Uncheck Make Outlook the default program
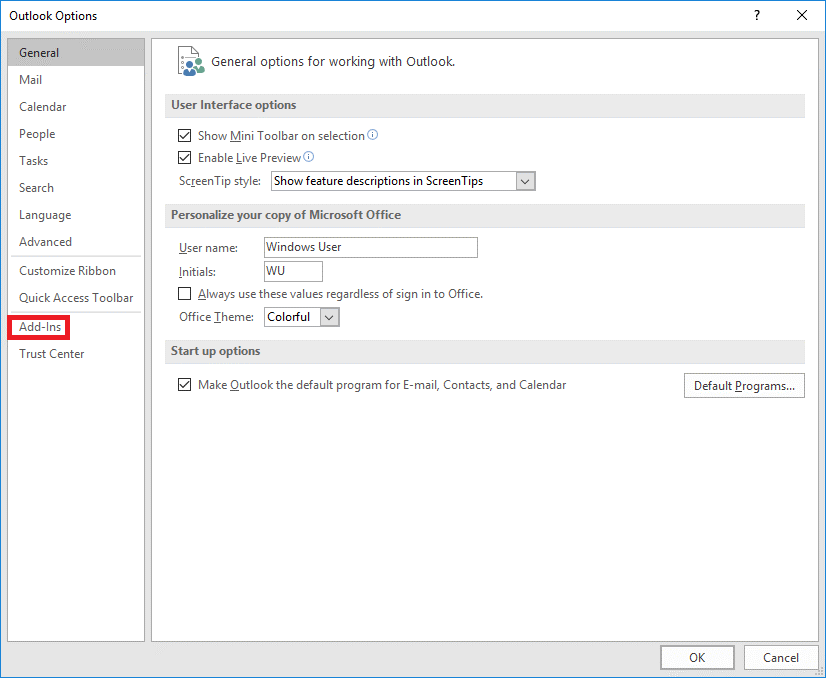The image size is (826, 678). coord(184,385)
